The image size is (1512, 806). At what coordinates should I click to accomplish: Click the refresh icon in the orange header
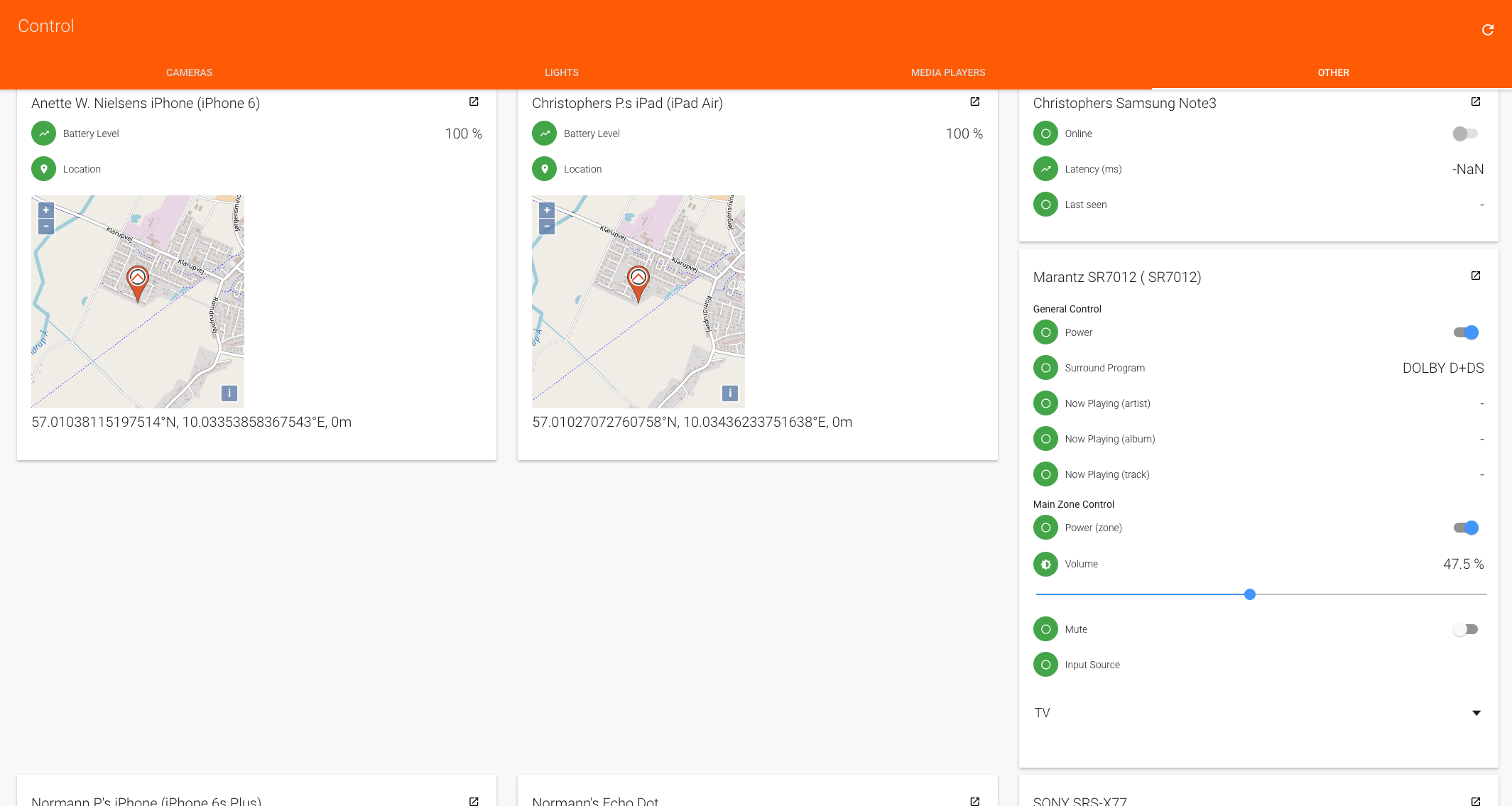coord(1487,30)
